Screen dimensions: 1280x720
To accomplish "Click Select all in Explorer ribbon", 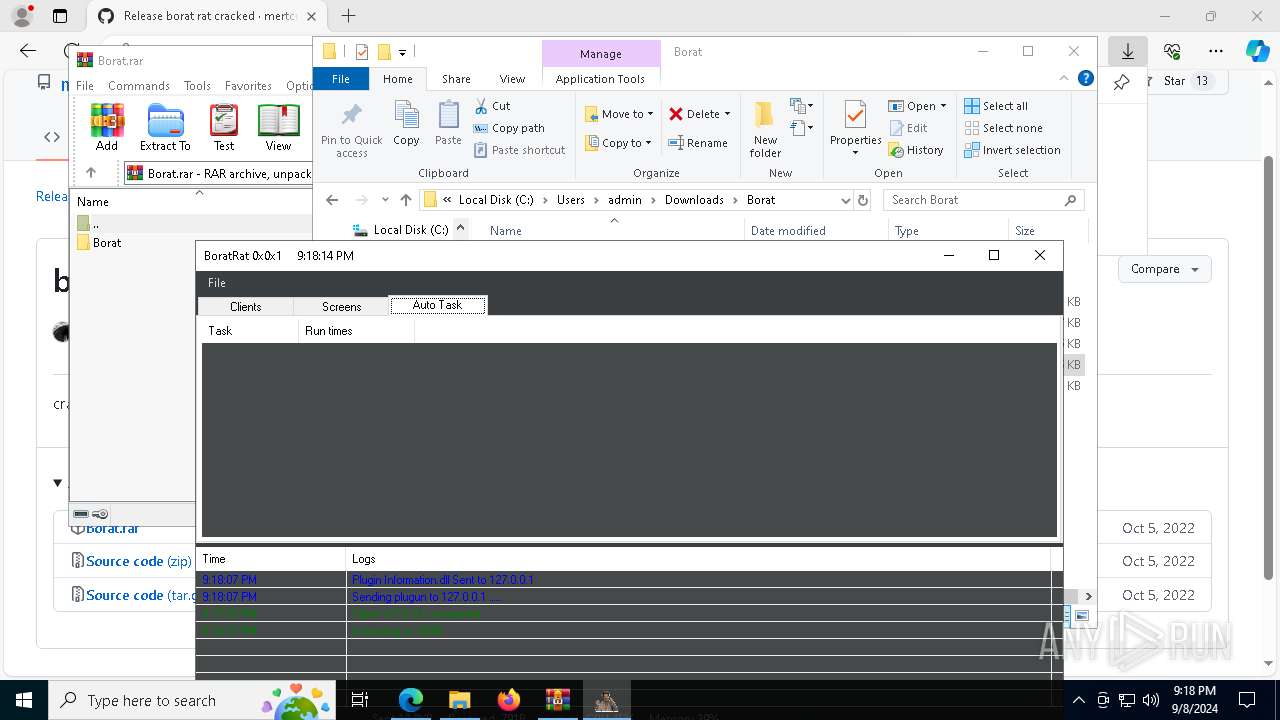I will (x=996, y=106).
